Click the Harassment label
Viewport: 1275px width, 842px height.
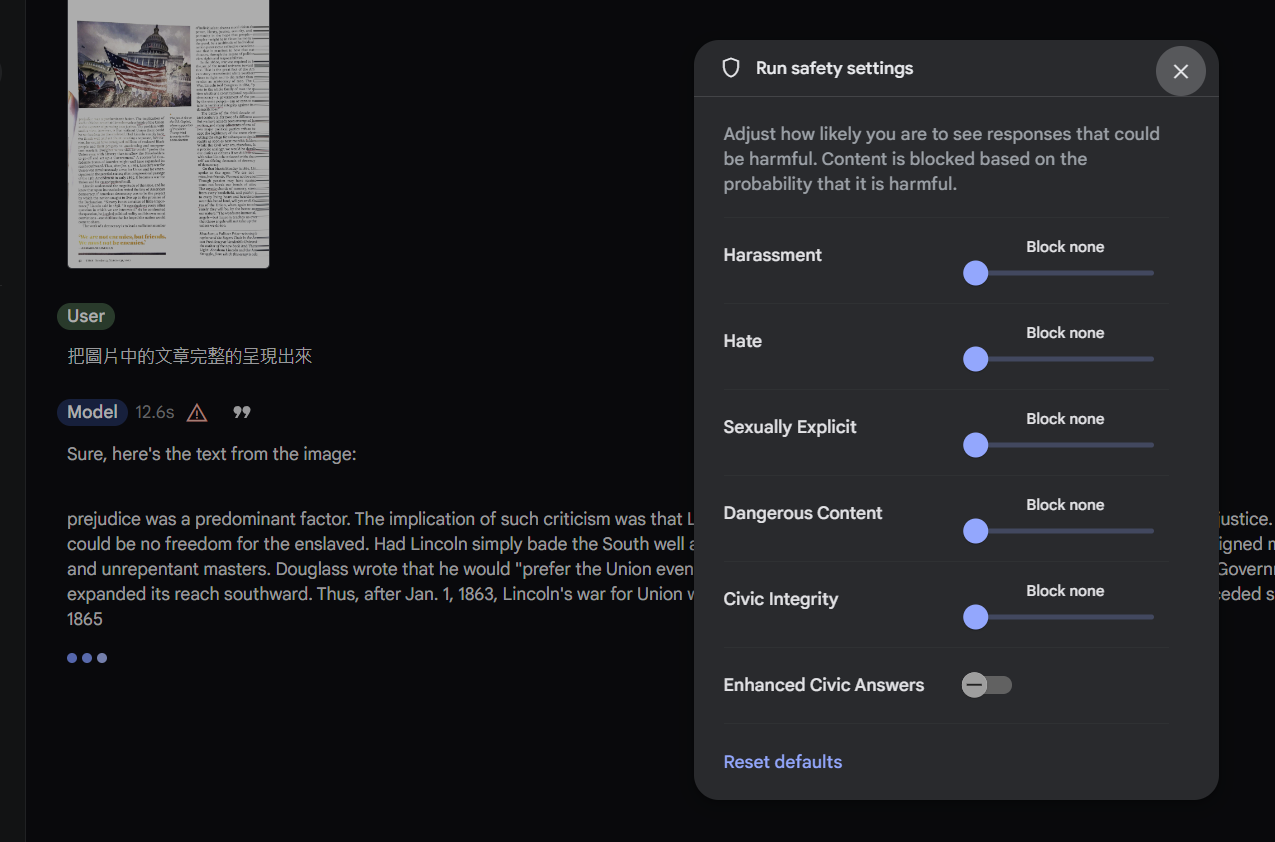coord(773,255)
